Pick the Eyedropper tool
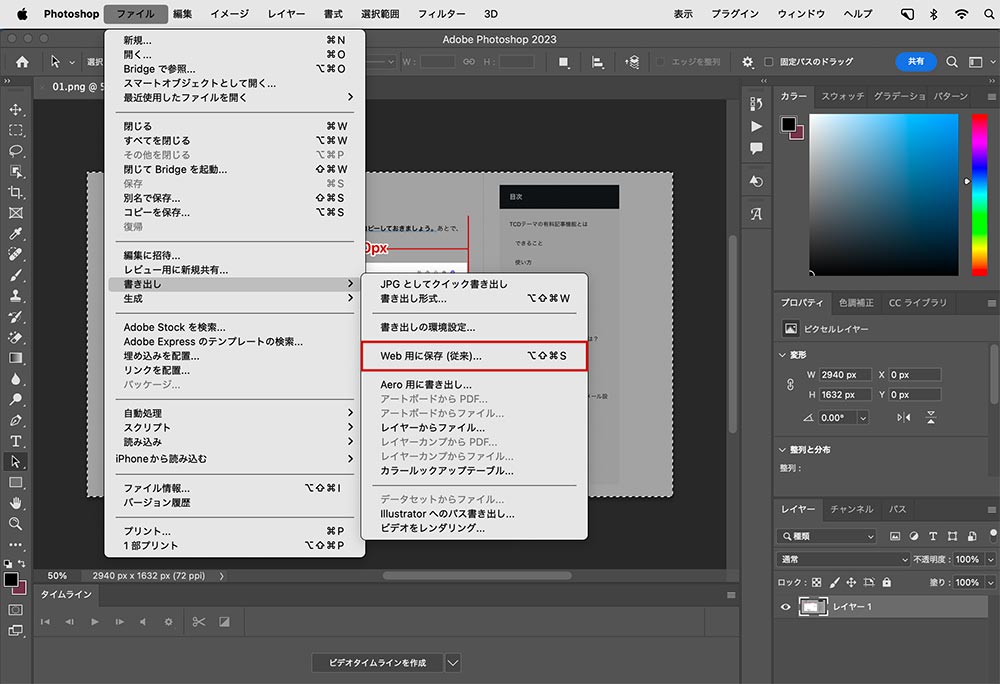The image size is (1000, 684). [15, 233]
